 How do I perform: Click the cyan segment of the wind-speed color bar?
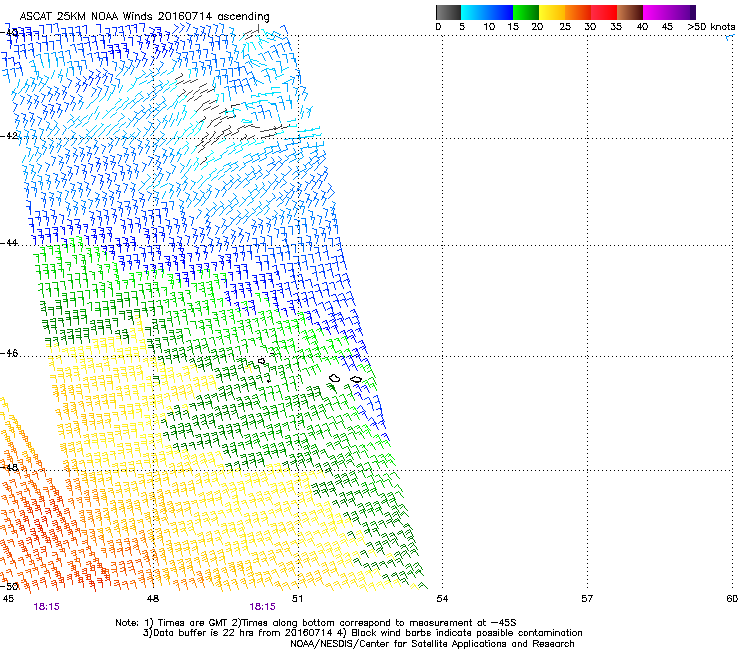pos(473,12)
